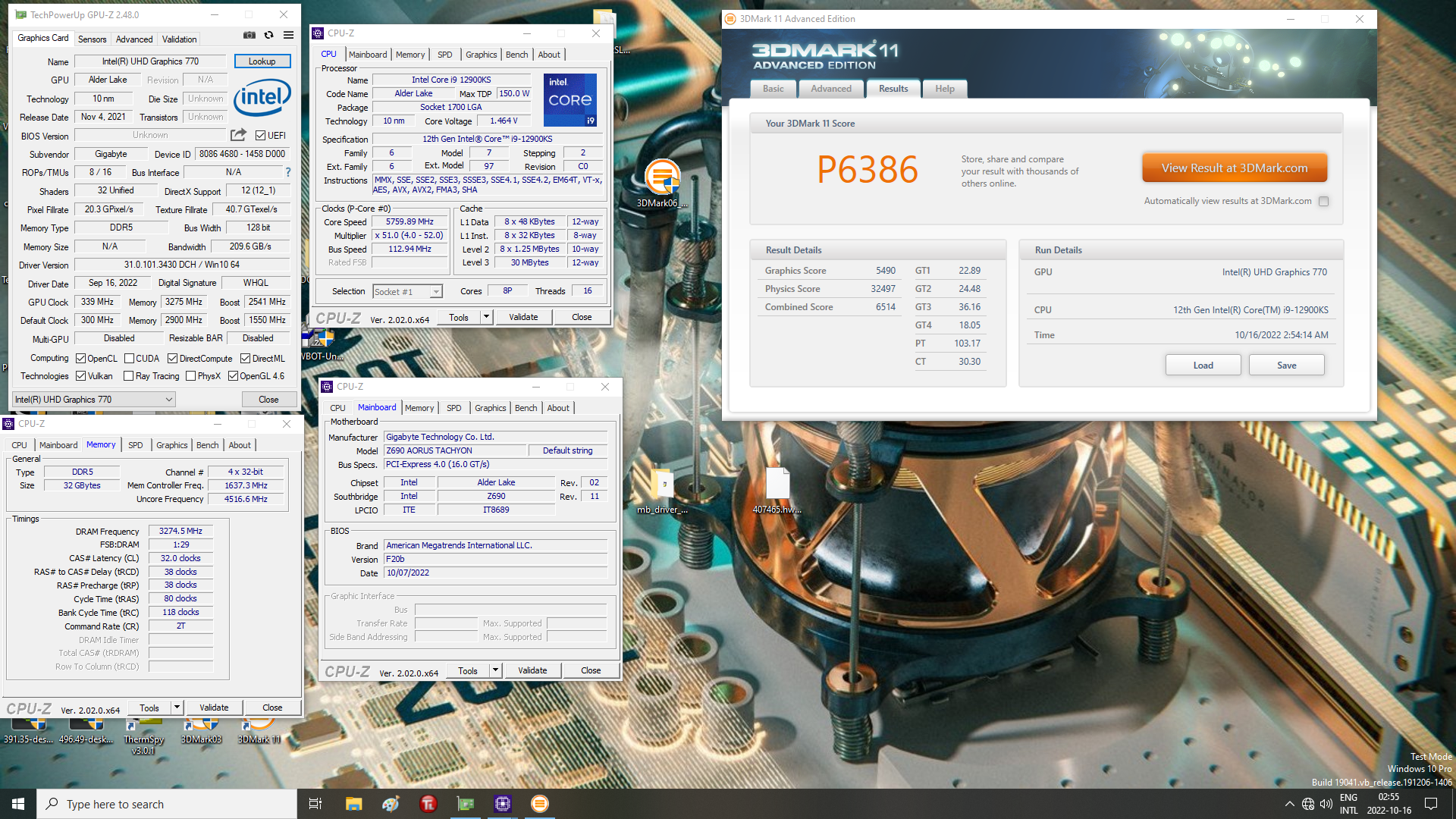Image resolution: width=1456 pixels, height=819 pixels.
Task: Switch to the Basic tab in 3DMark 11
Action: (x=773, y=89)
